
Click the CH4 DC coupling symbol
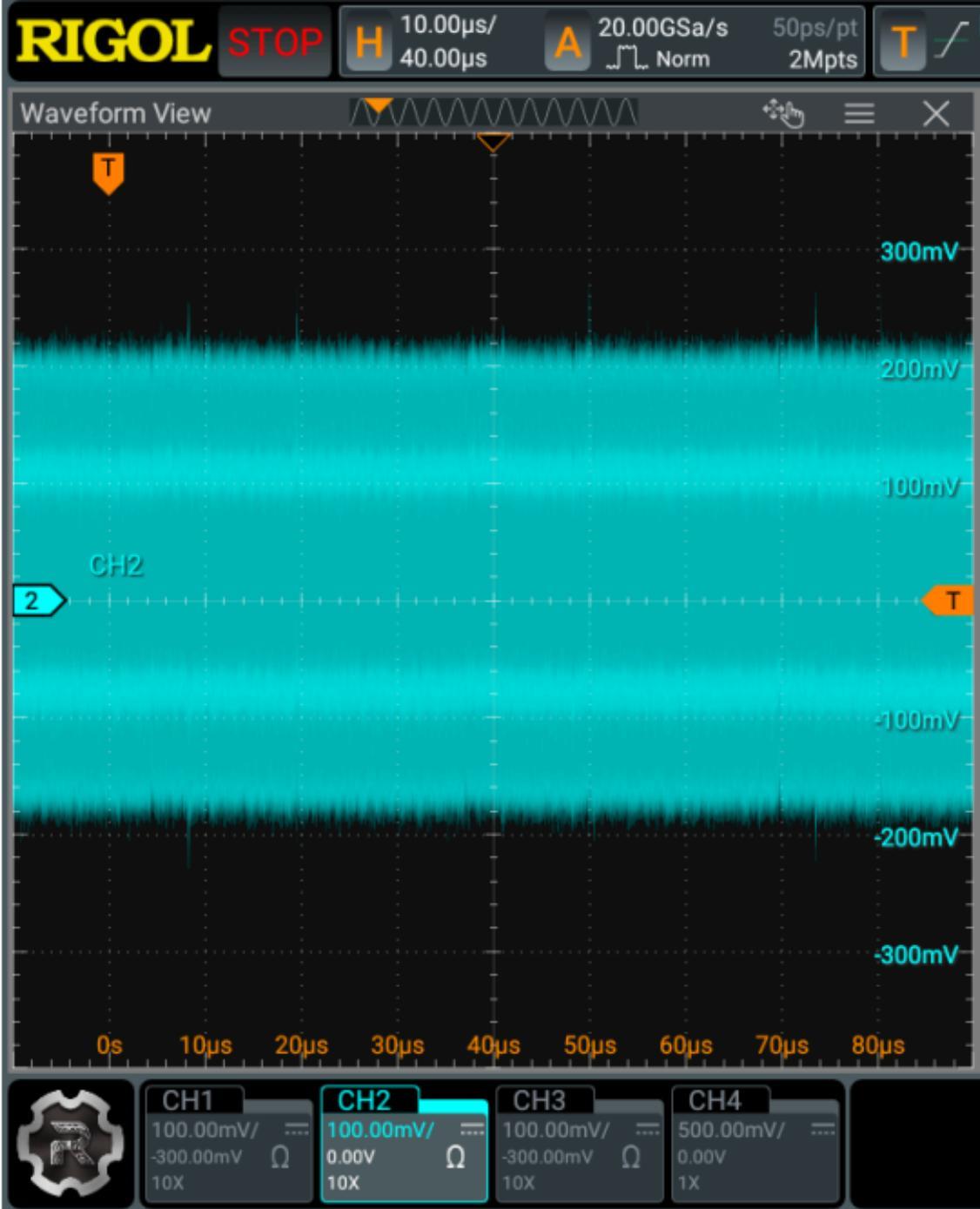[822, 1130]
